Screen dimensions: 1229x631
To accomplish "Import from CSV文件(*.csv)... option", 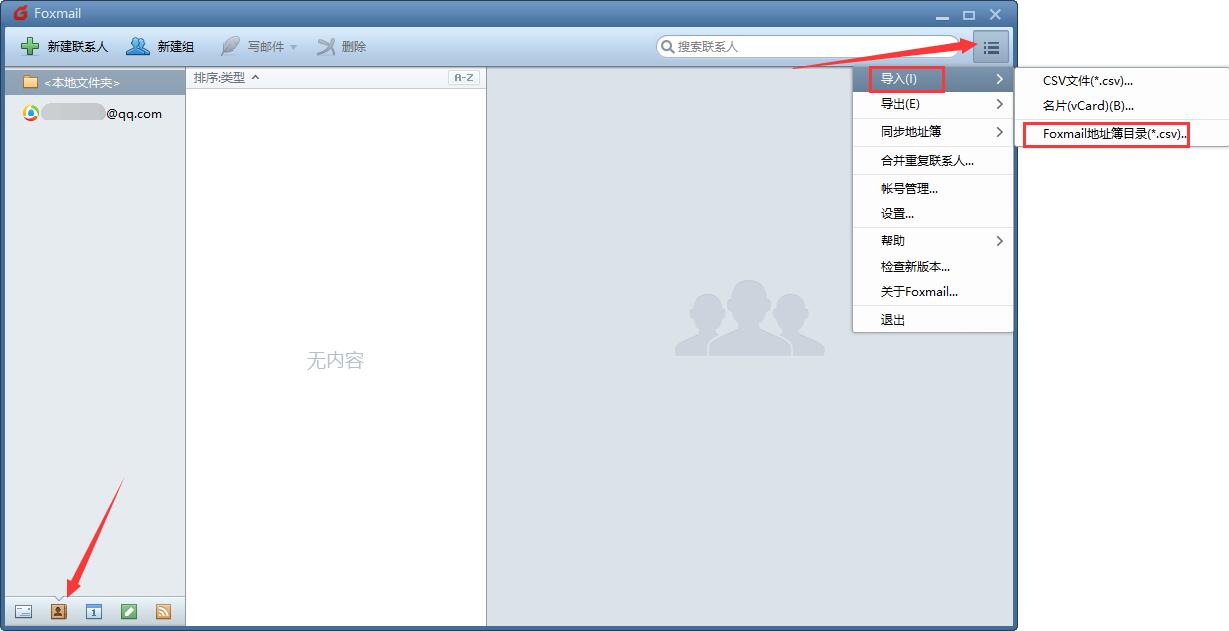I will pyautogui.click(x=1122, y=81).
